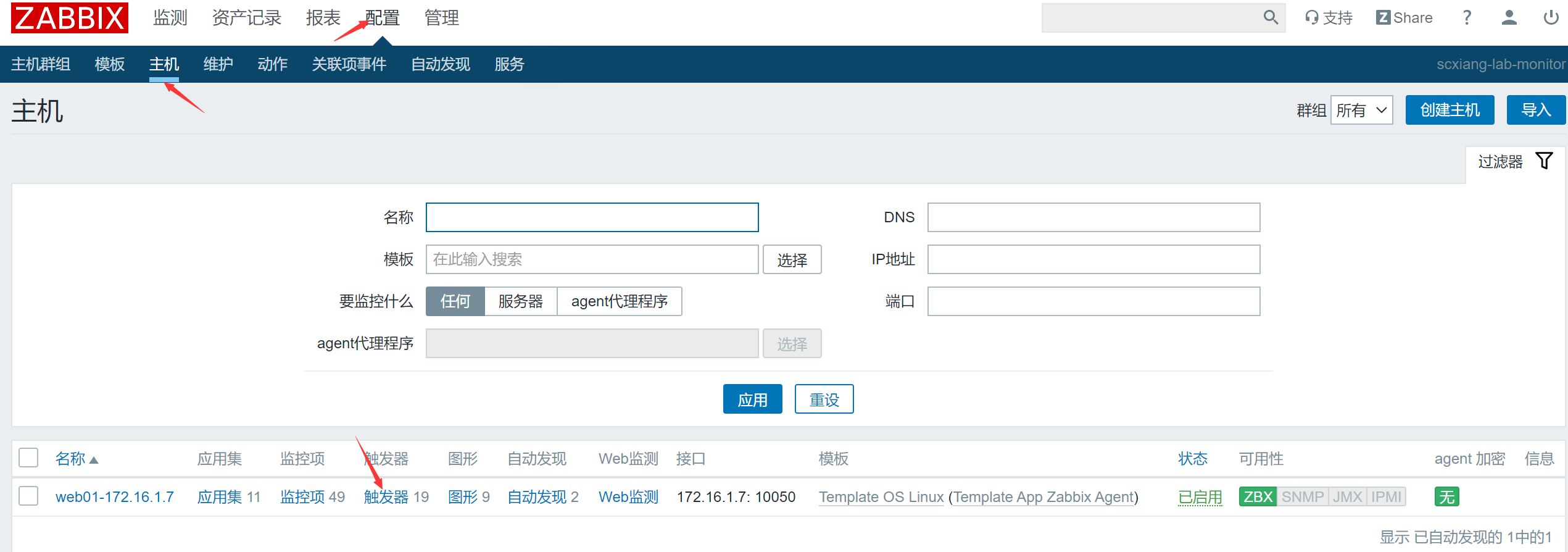Screen dimensions: 1568x552
Task: Go to the 主机 submenu
Action: click(x=164, y=64)
